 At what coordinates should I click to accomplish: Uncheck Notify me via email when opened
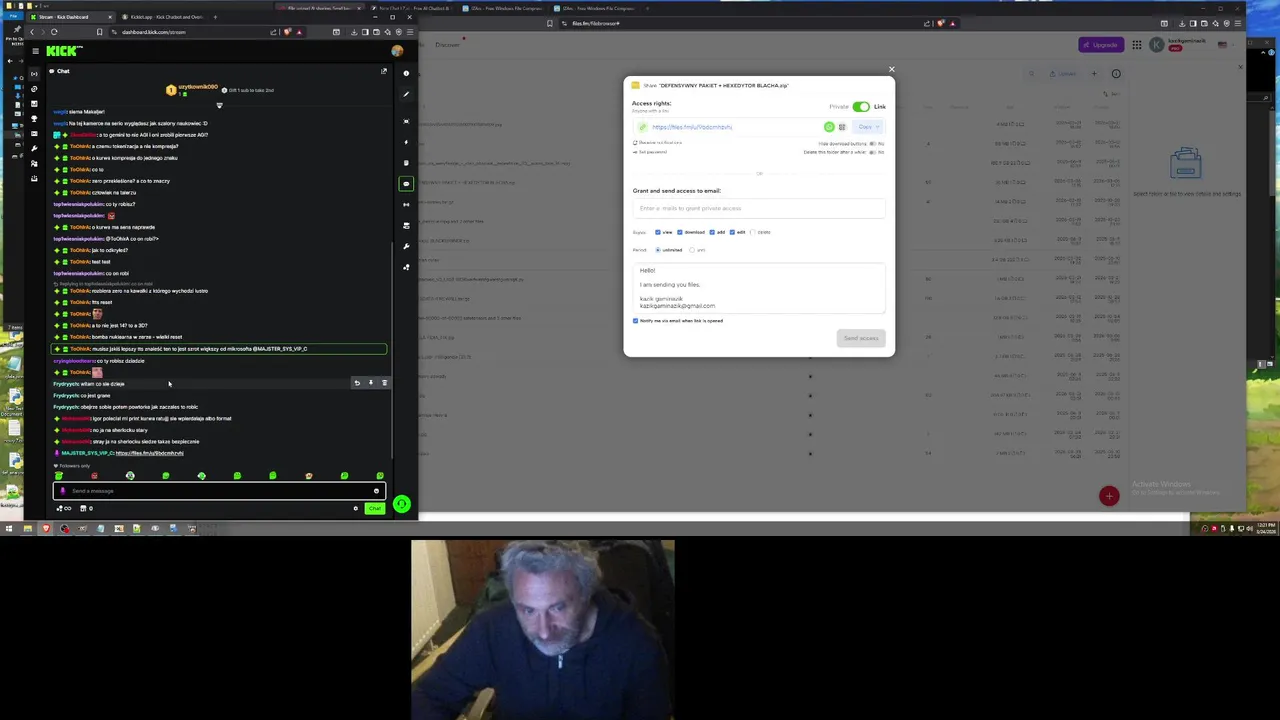click(x=636, y=321)
